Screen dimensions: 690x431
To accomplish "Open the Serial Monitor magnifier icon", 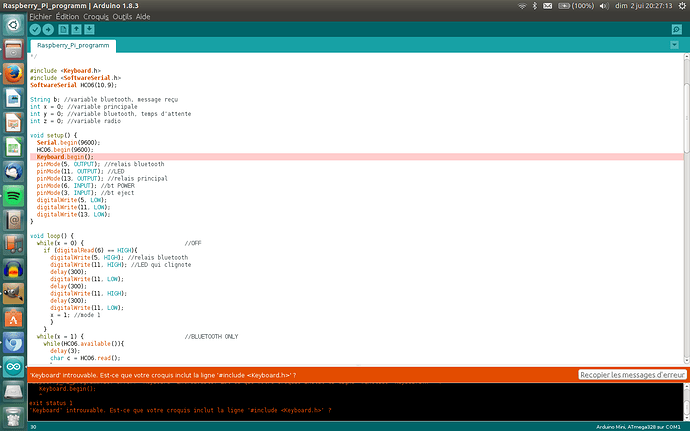I will point(677,29).
